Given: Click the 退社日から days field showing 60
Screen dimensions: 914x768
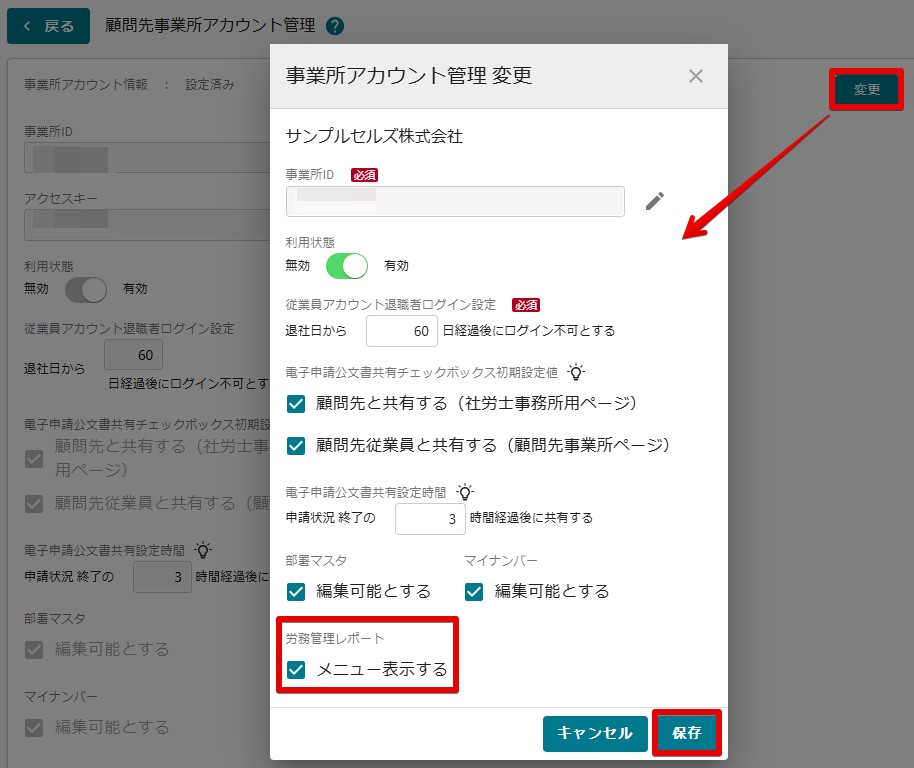Looking at the screenshot, I should [402, 331].
